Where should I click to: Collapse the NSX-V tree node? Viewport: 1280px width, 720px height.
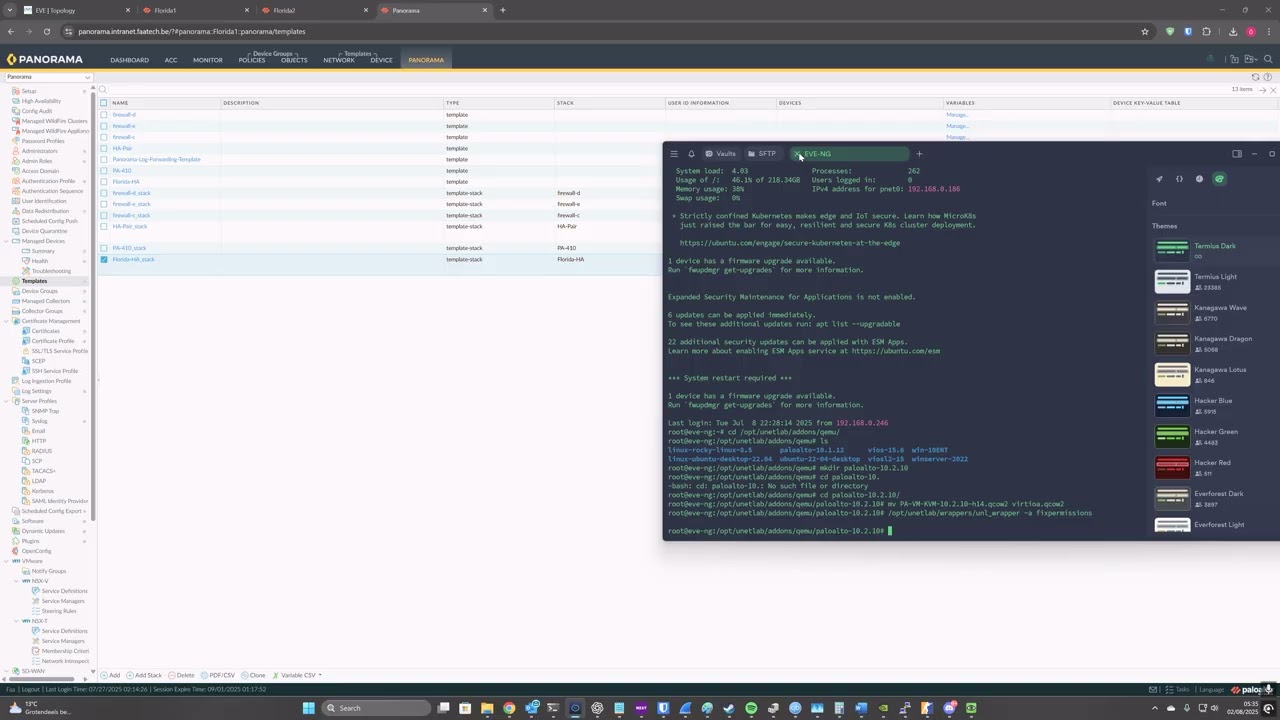tap(17, 581)
